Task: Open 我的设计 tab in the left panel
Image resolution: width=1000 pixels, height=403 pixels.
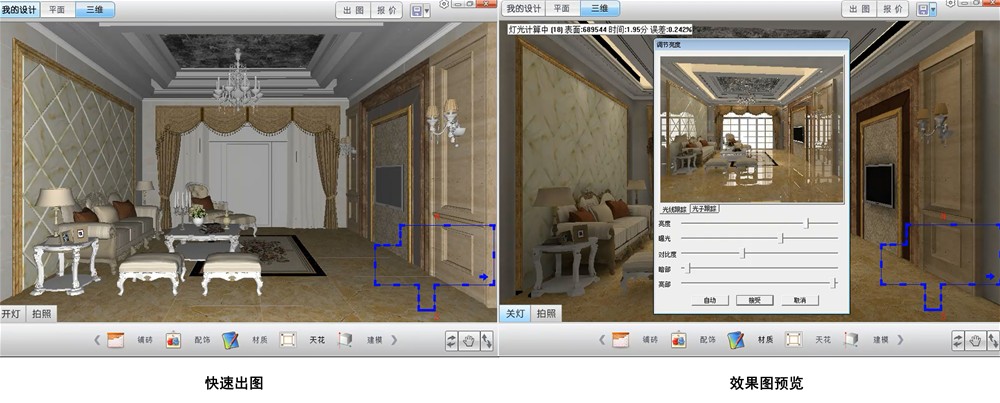Action: 18,9
